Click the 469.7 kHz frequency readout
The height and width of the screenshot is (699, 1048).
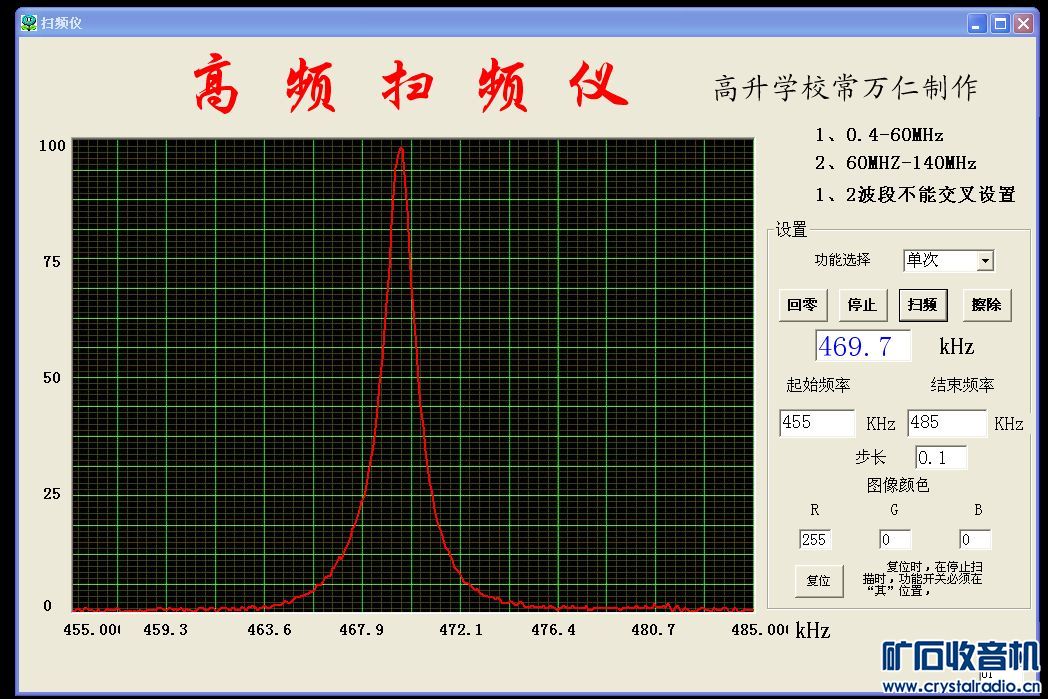[862, 347]
